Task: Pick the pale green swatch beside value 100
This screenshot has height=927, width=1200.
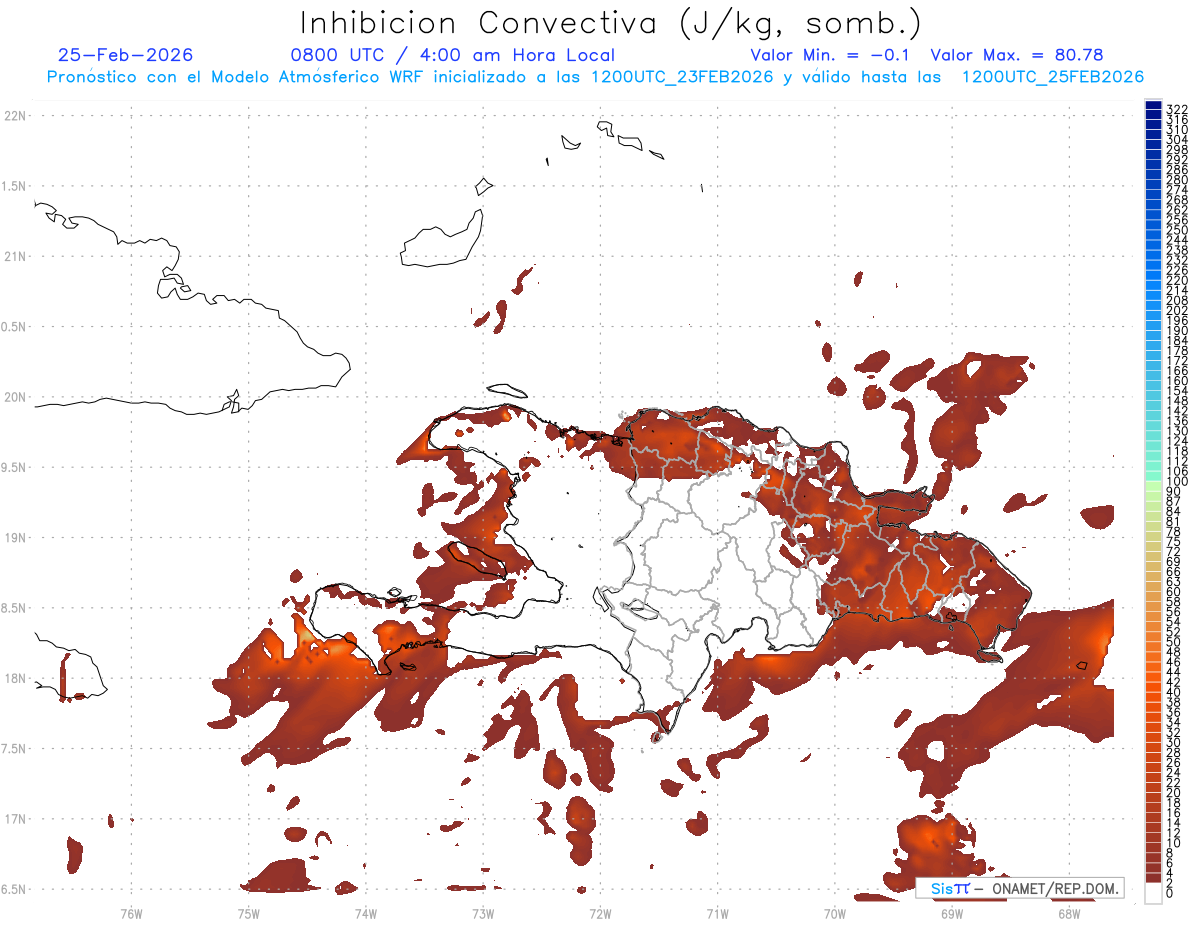Action: [1153, 487]
